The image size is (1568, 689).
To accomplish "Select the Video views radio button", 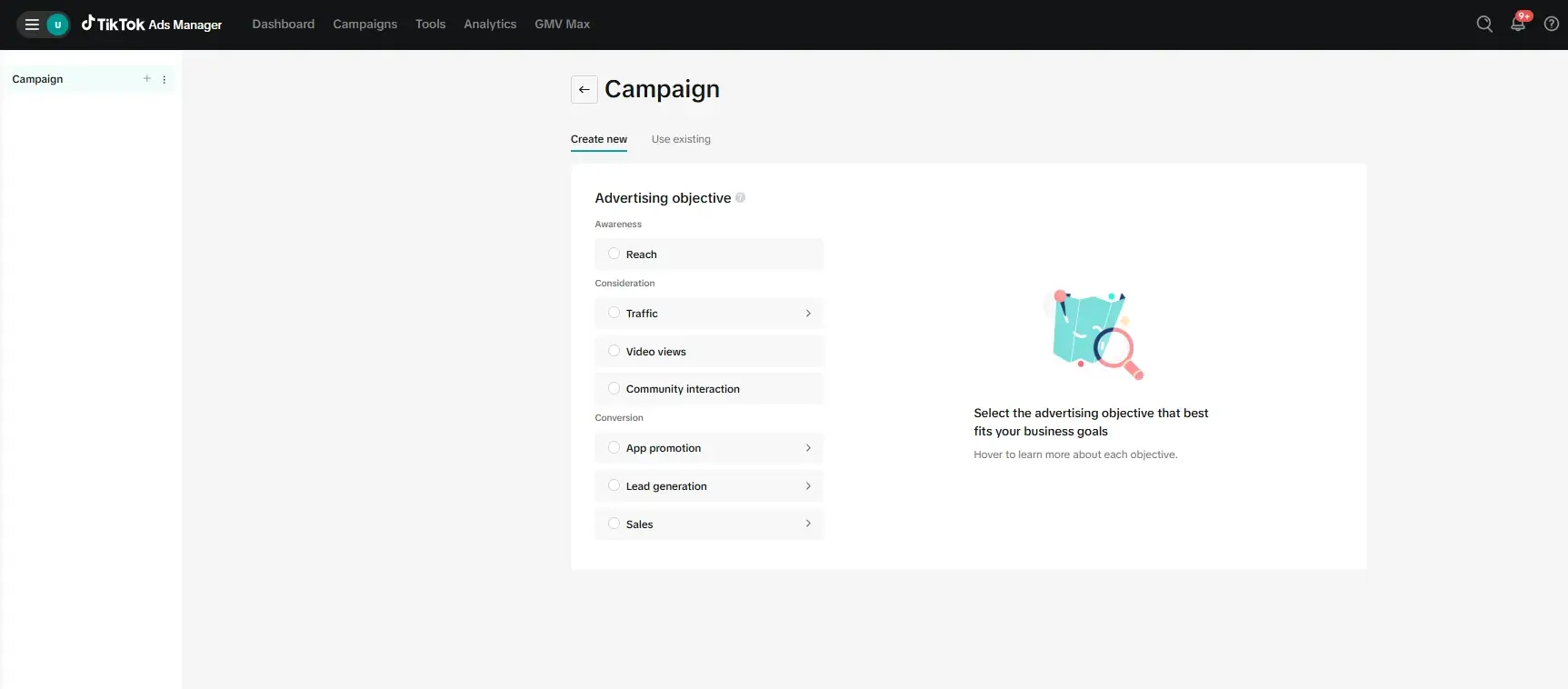I will [614, 351].
